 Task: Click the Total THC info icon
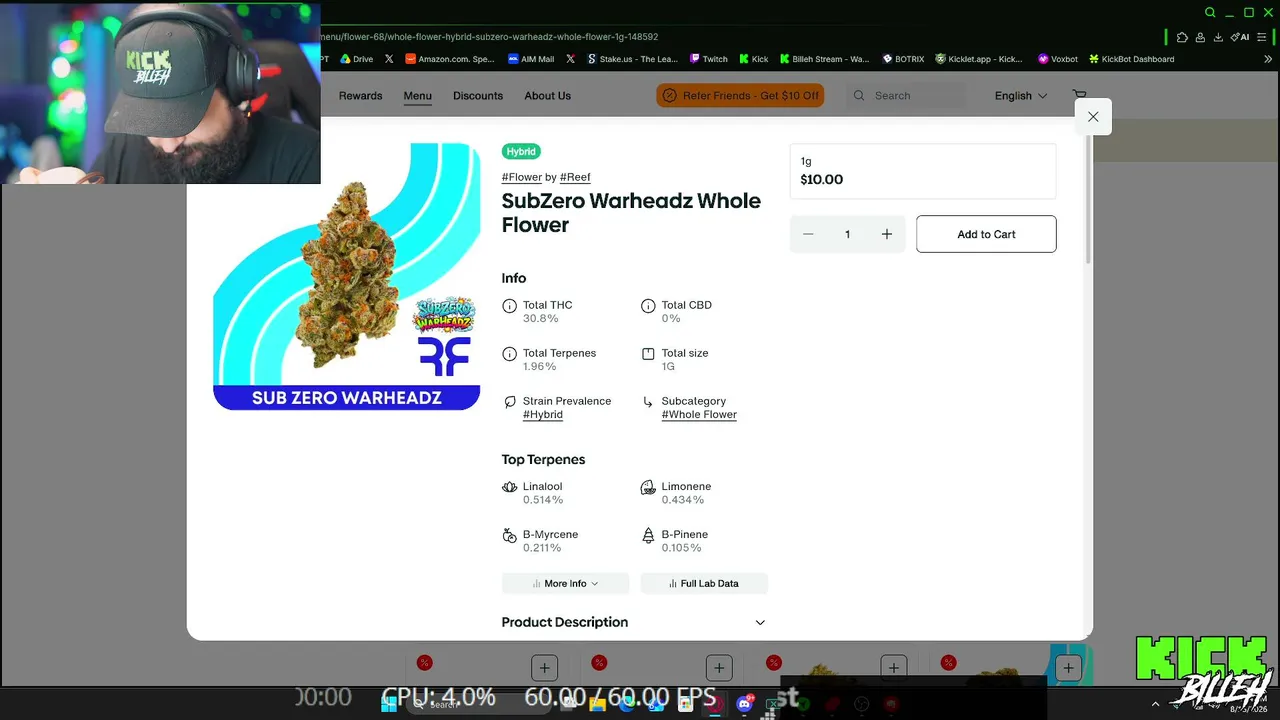tap(509, 306)
